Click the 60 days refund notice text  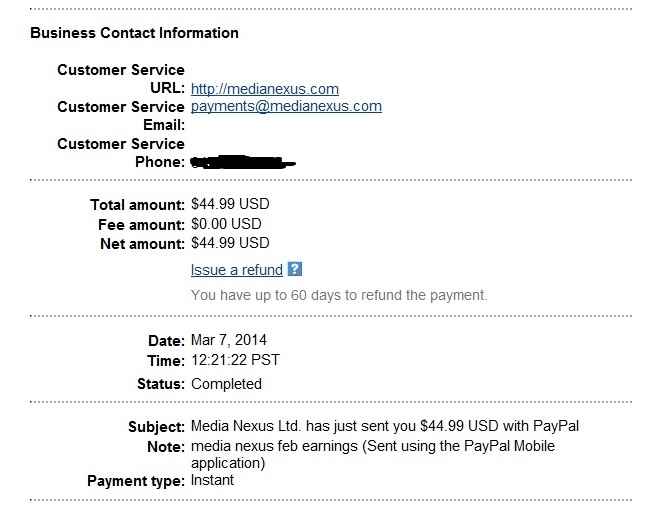339,295
